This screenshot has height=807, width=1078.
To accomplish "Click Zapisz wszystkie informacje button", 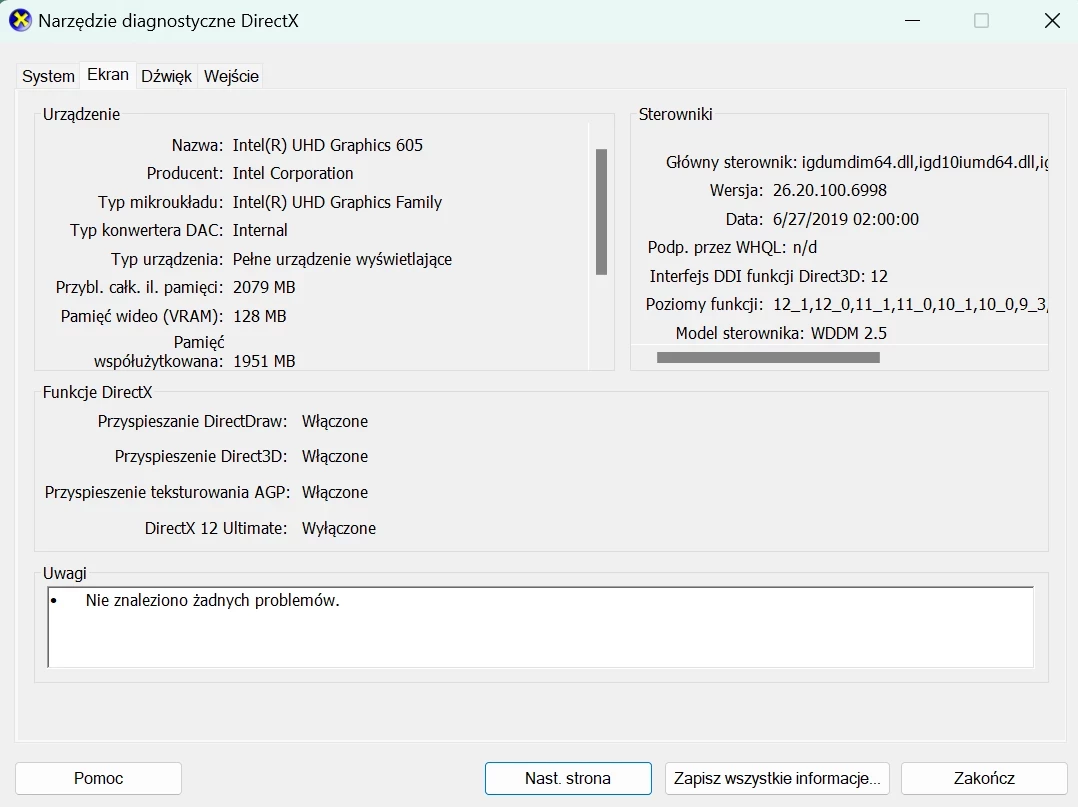I will [x=776, y=778].
